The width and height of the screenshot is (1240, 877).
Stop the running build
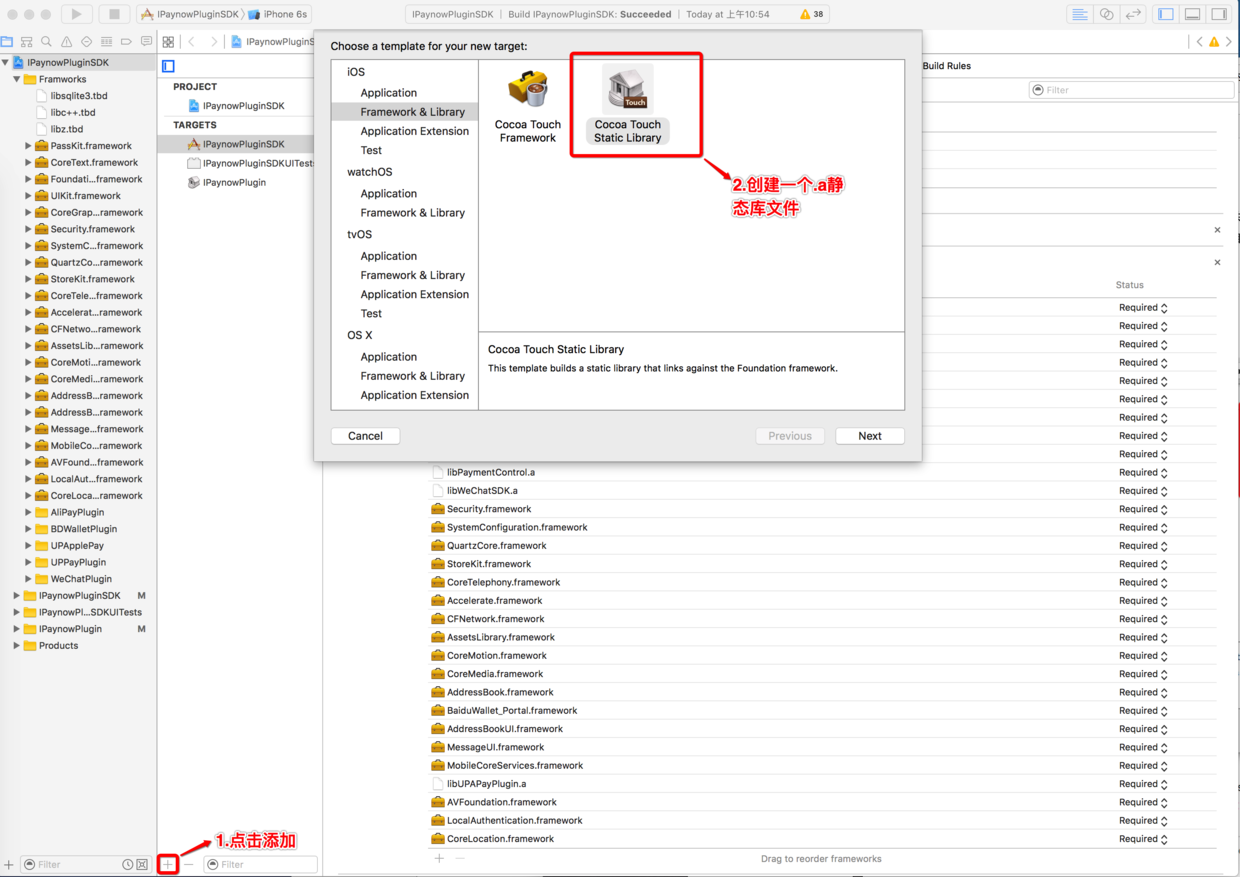pyautogui.click(x=114, y=14)
